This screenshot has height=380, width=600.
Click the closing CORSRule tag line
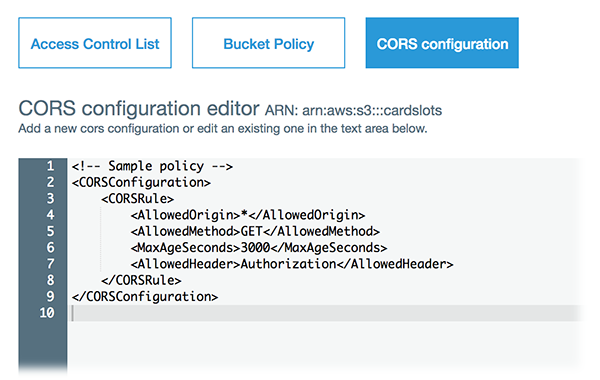tap(141, 281)
